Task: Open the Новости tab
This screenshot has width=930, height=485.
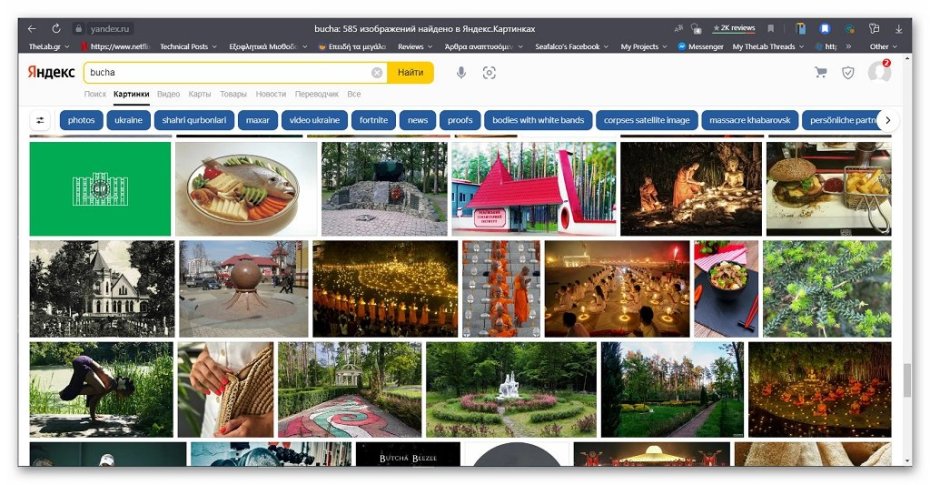Action: (x=270, y=94)
